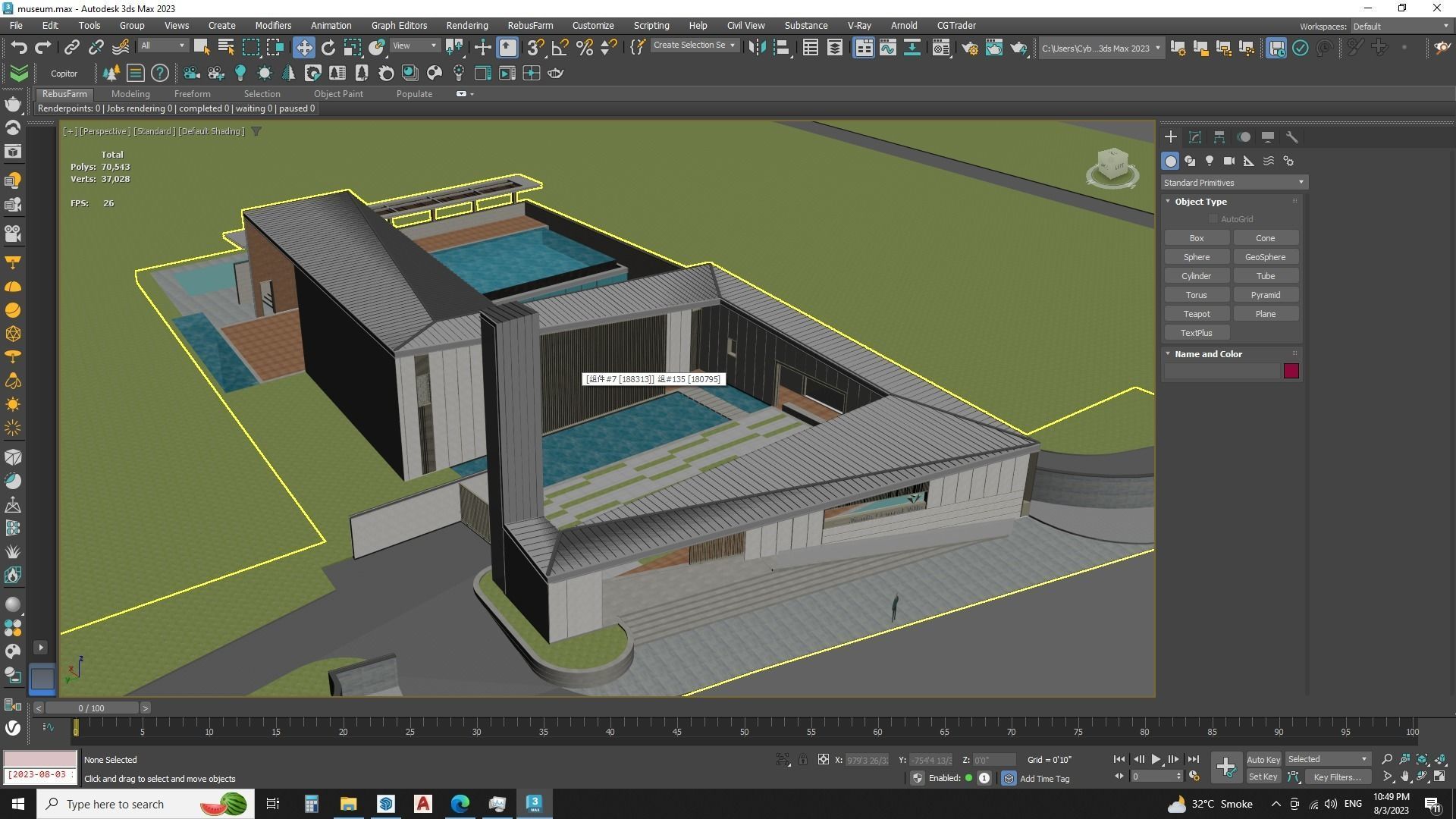Open the selection filter All dropdown
Screen dimensions: 1456x819
[x=162, y=45]
